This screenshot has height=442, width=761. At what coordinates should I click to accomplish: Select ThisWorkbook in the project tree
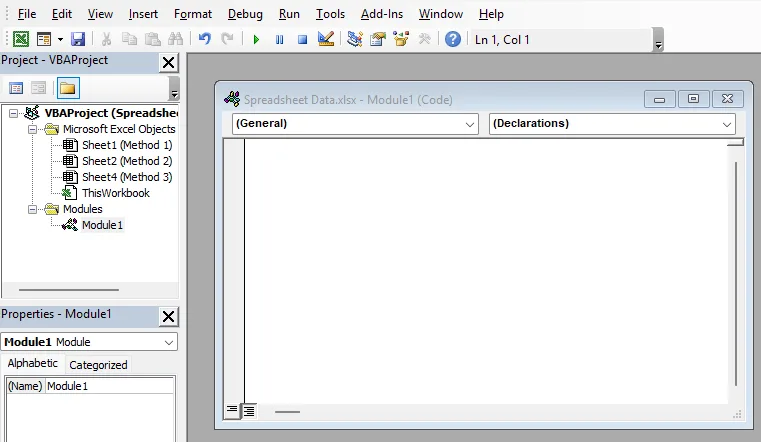(x=116, y=193)
